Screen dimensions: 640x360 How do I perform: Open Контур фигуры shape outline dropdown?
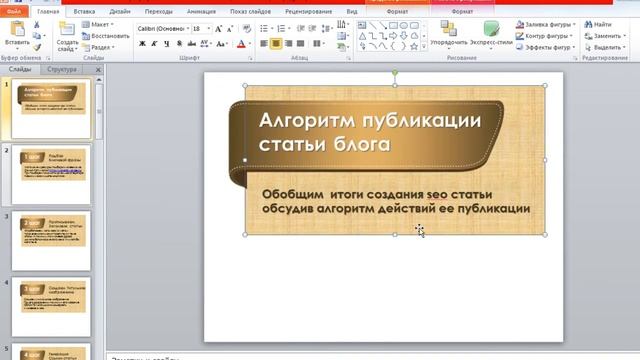[544, 36]
